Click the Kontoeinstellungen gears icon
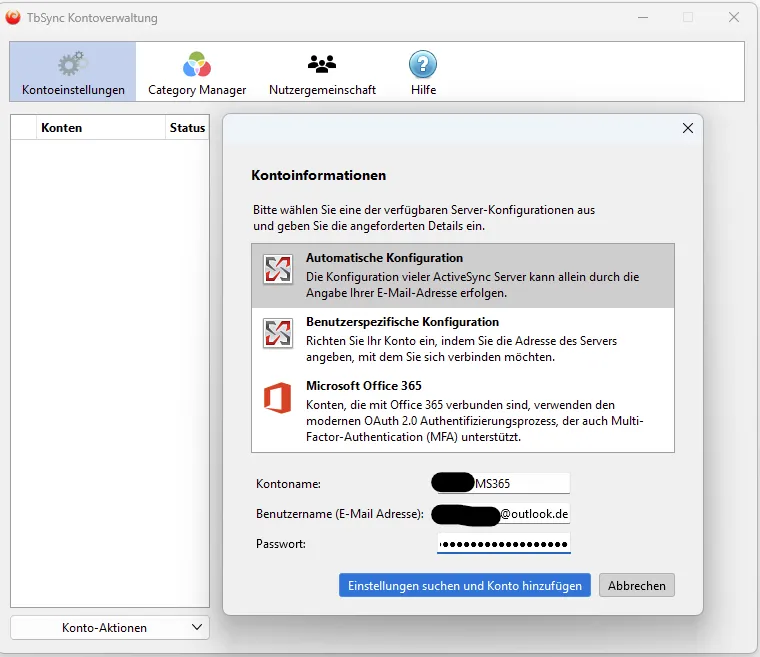 click(72, 64)
